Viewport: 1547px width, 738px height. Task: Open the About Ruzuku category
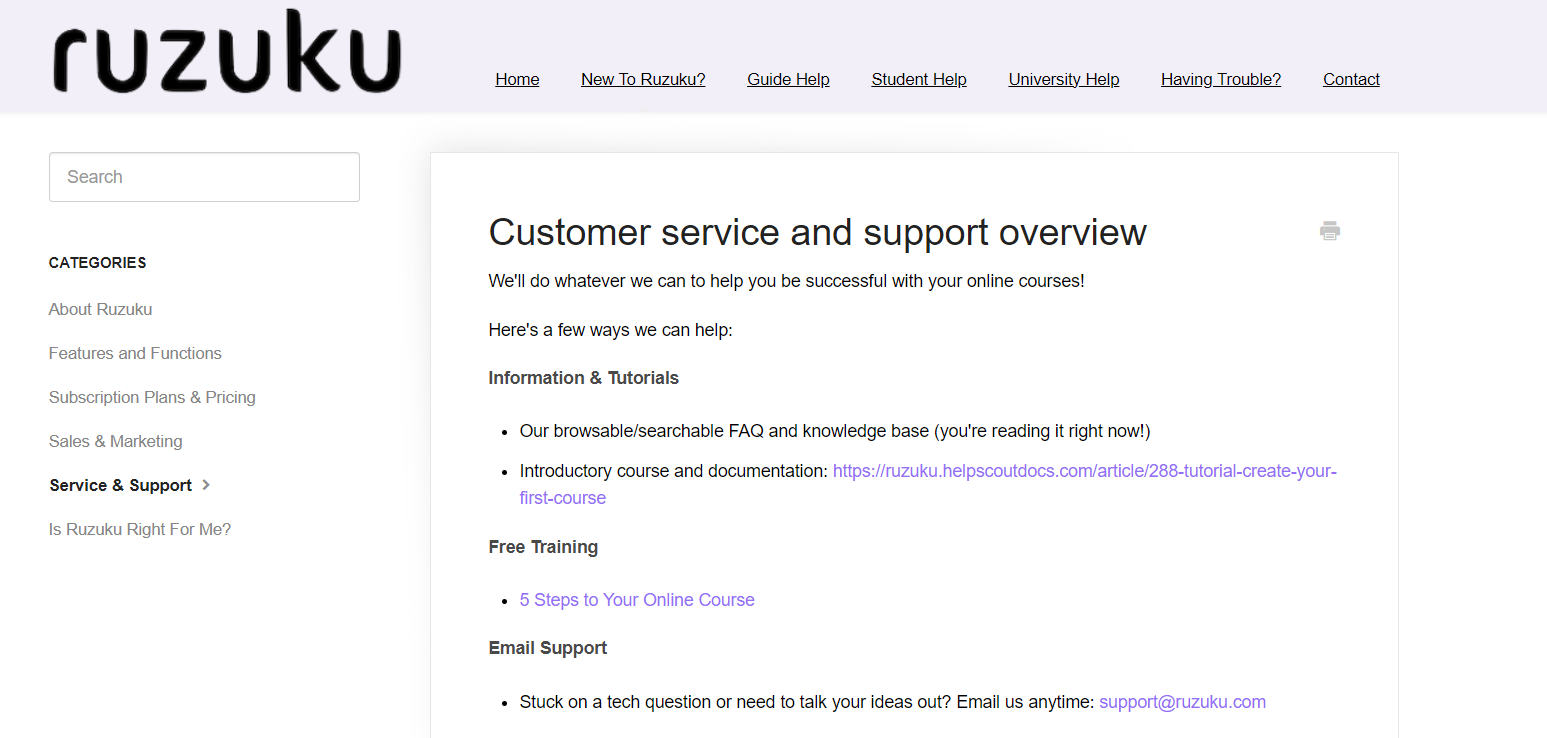(x=100, y=309)
